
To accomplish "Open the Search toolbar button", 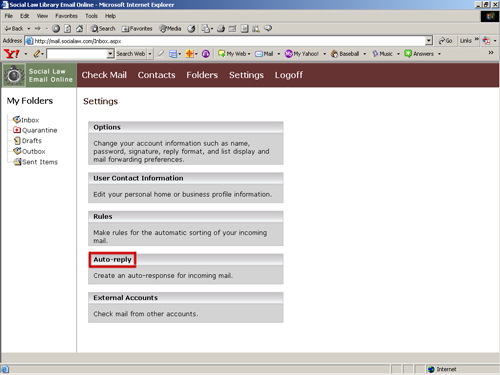I will tap(103, 29).
